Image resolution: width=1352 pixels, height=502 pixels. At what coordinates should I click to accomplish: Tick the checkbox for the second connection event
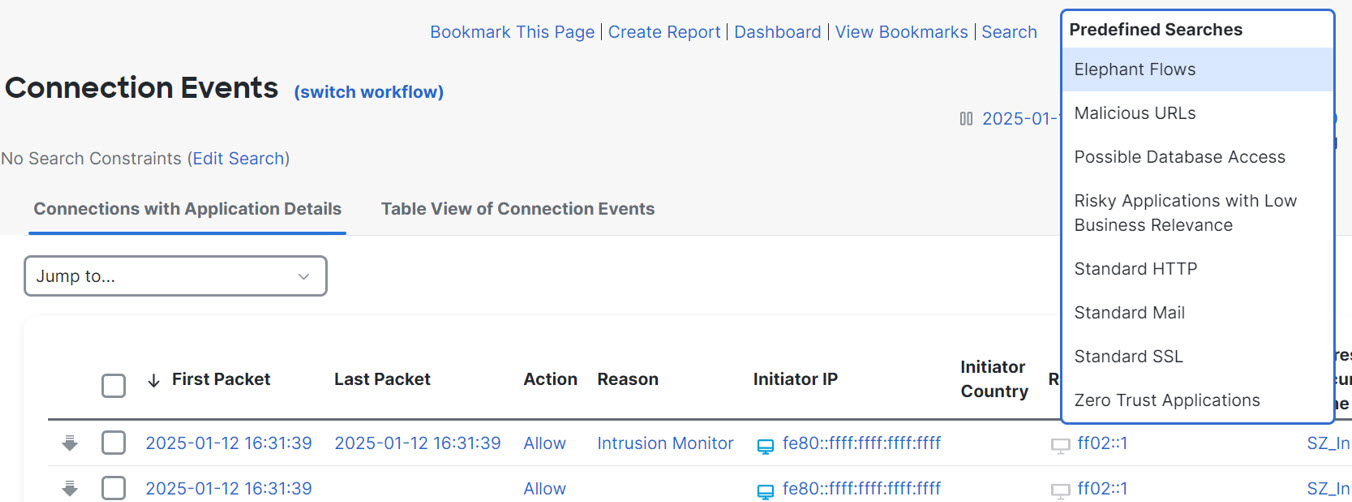click(x=114, y=488)
